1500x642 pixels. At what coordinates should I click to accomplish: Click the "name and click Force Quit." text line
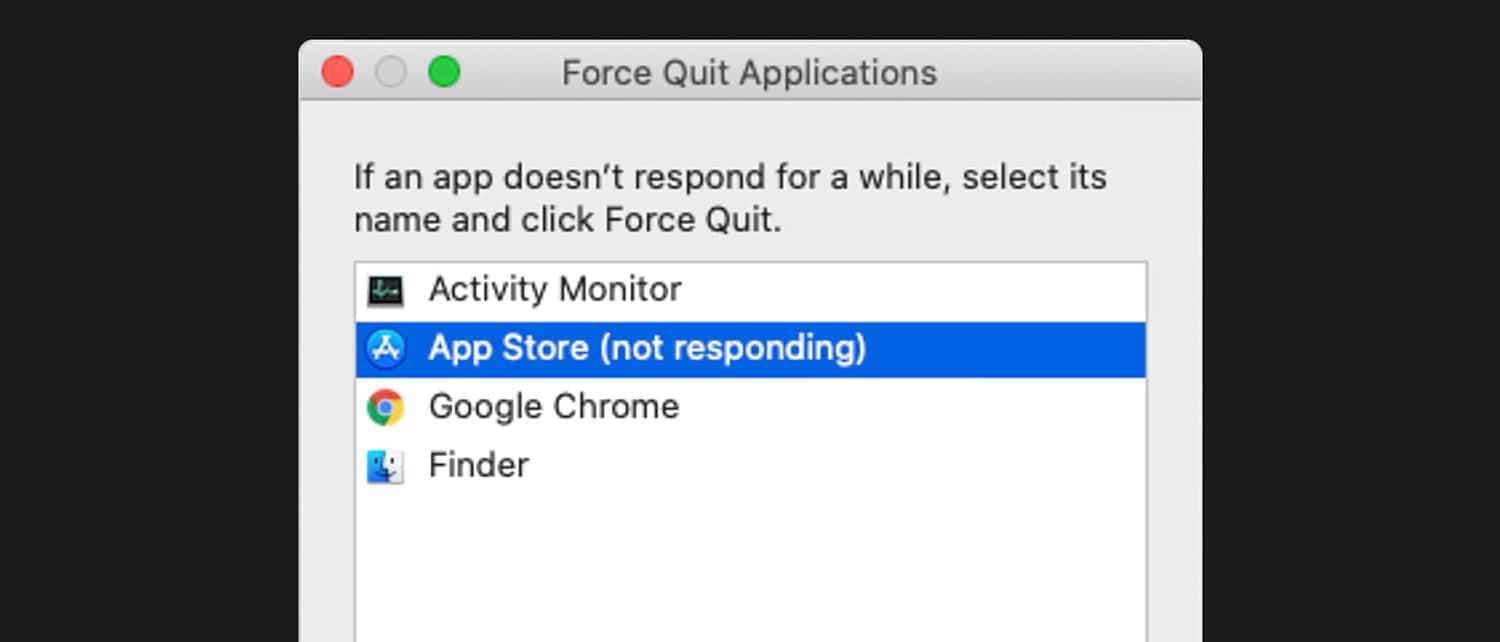(568, 220)
